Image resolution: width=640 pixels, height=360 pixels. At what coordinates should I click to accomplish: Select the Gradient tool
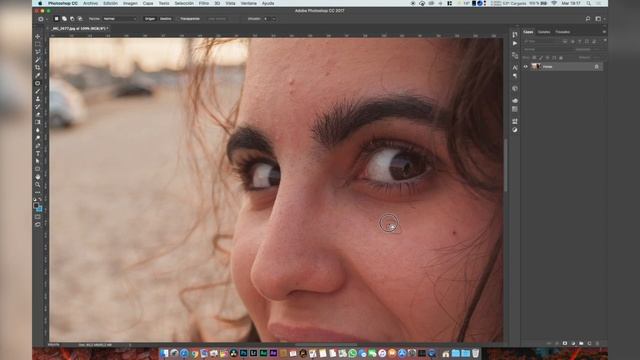38,122
